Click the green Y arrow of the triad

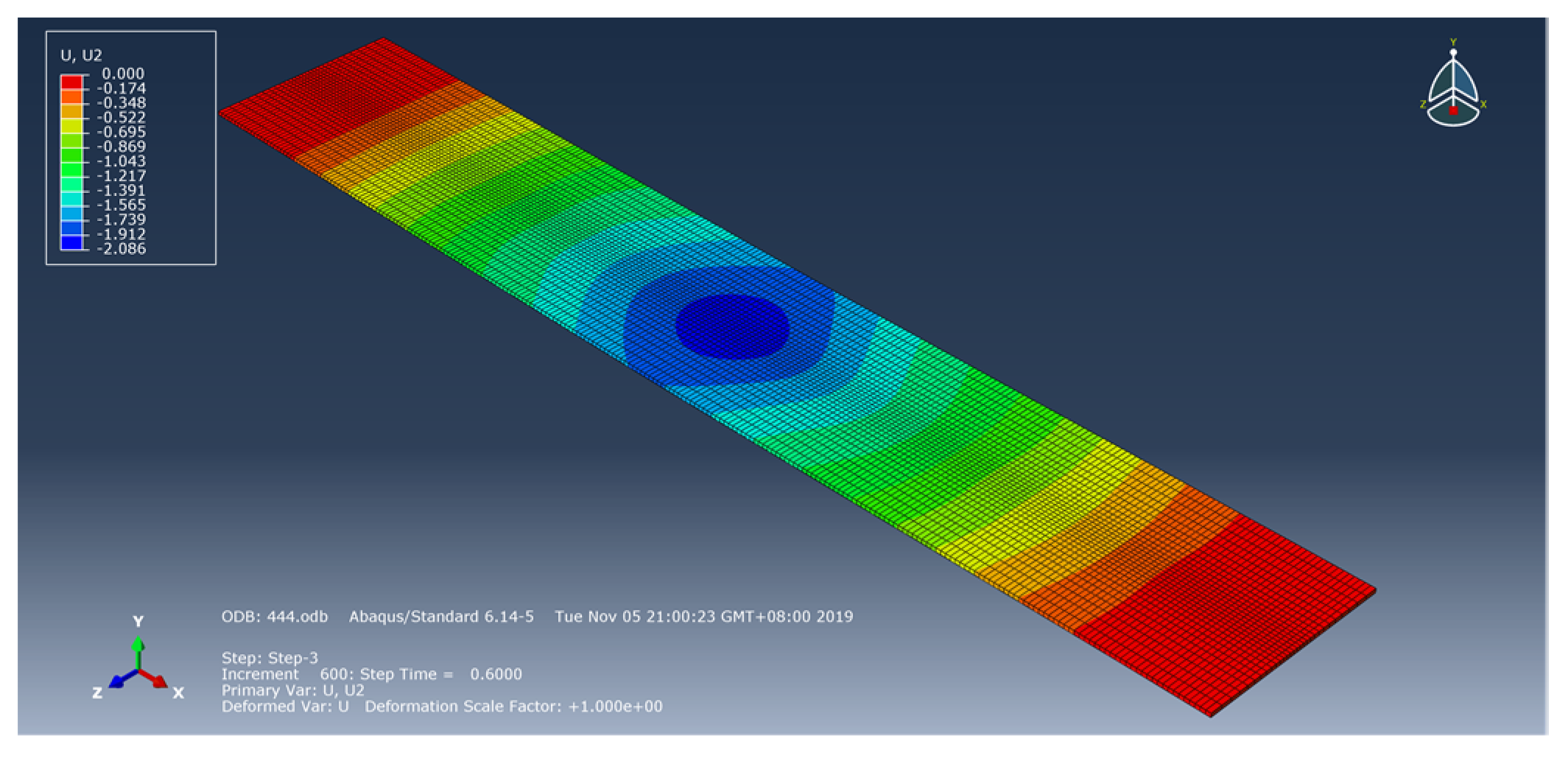(138, 647)
